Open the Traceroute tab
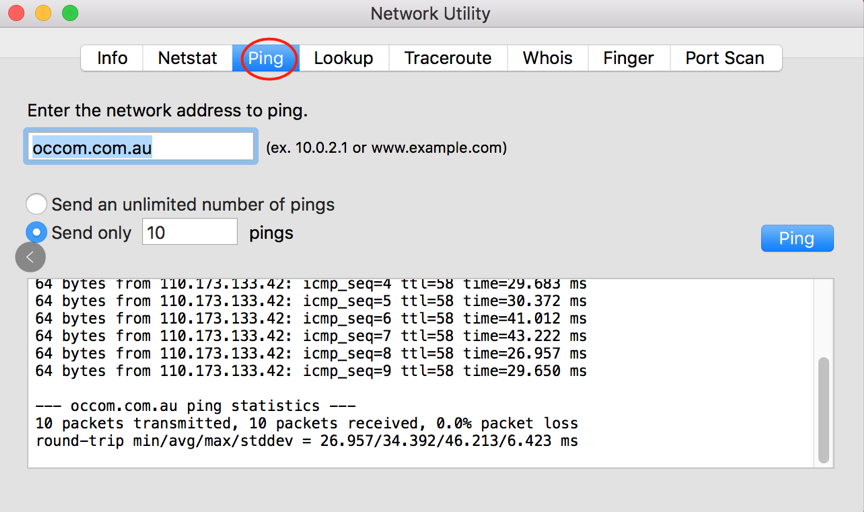The width and height of the screenshot is (864, 512). tap(448, 58)
